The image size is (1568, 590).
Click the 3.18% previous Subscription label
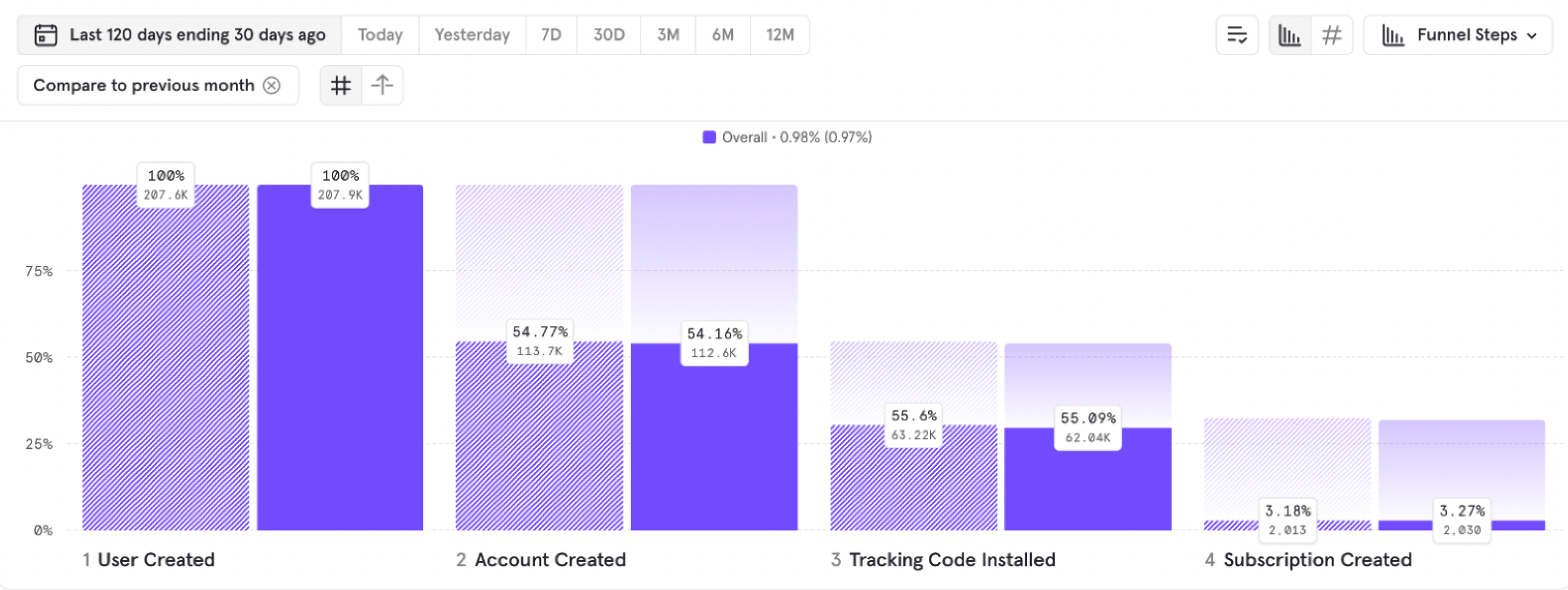(1287, 520)
